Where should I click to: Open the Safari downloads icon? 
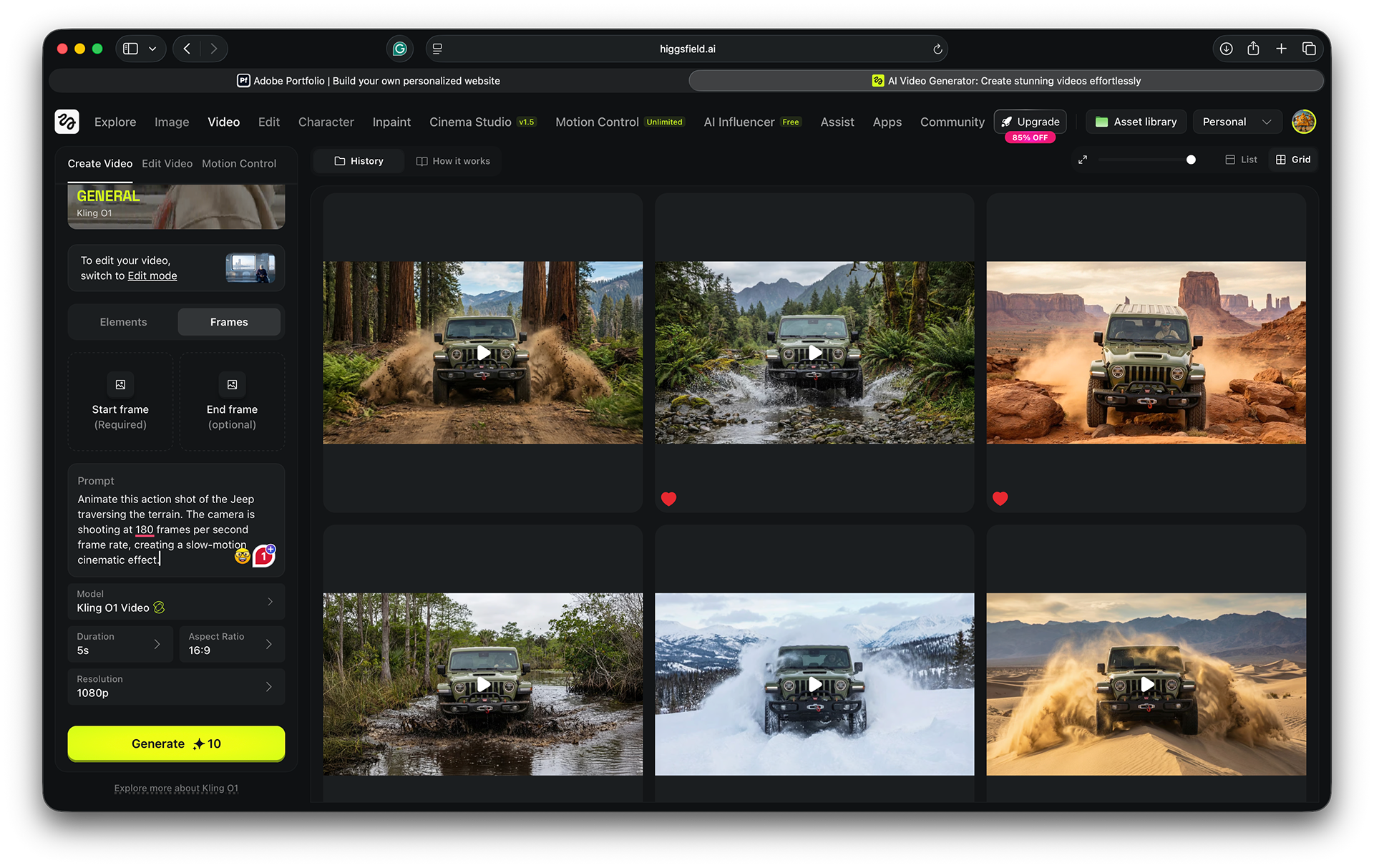pyautogui.click(x=1226, y=49)
